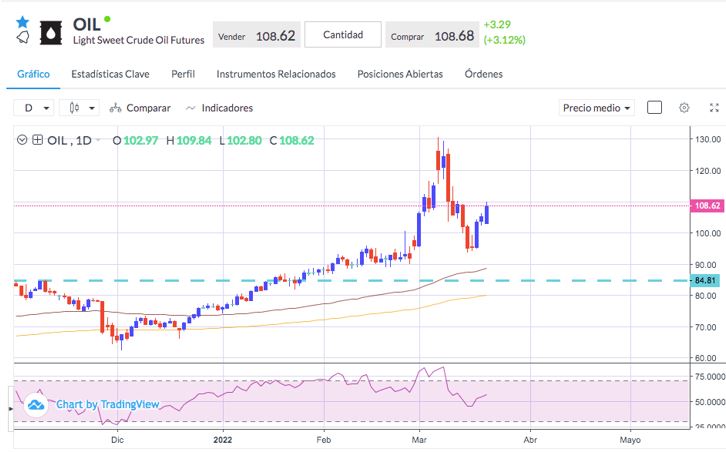The height and width of the screenshot is (452, 726).
Task: Click the Feb label on time axis
Action: click(x=324, y=440)
